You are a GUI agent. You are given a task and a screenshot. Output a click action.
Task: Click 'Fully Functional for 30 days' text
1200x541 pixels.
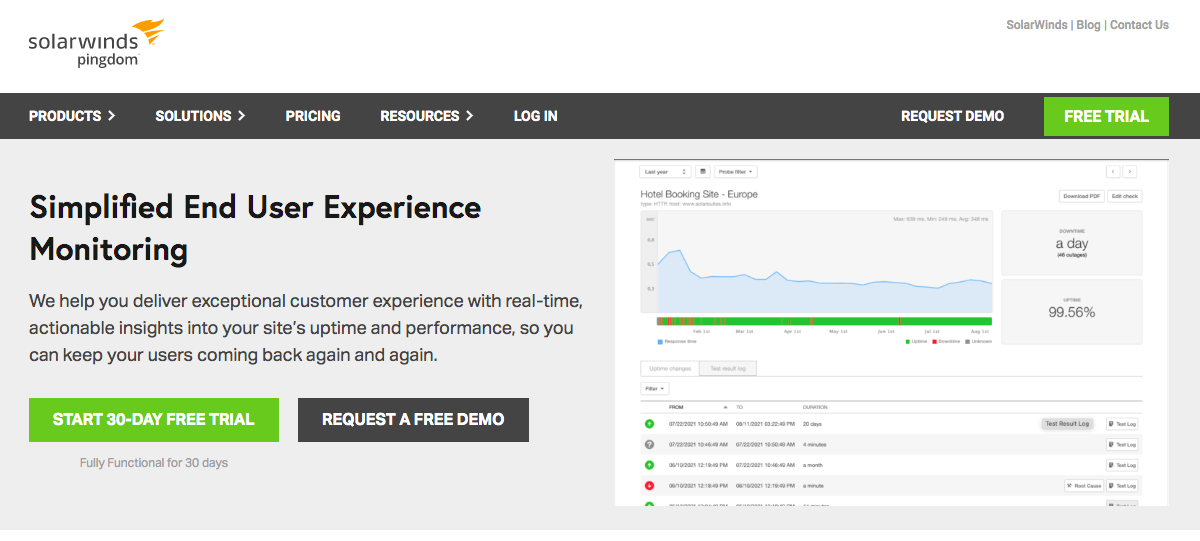click(x=154, y=463)
